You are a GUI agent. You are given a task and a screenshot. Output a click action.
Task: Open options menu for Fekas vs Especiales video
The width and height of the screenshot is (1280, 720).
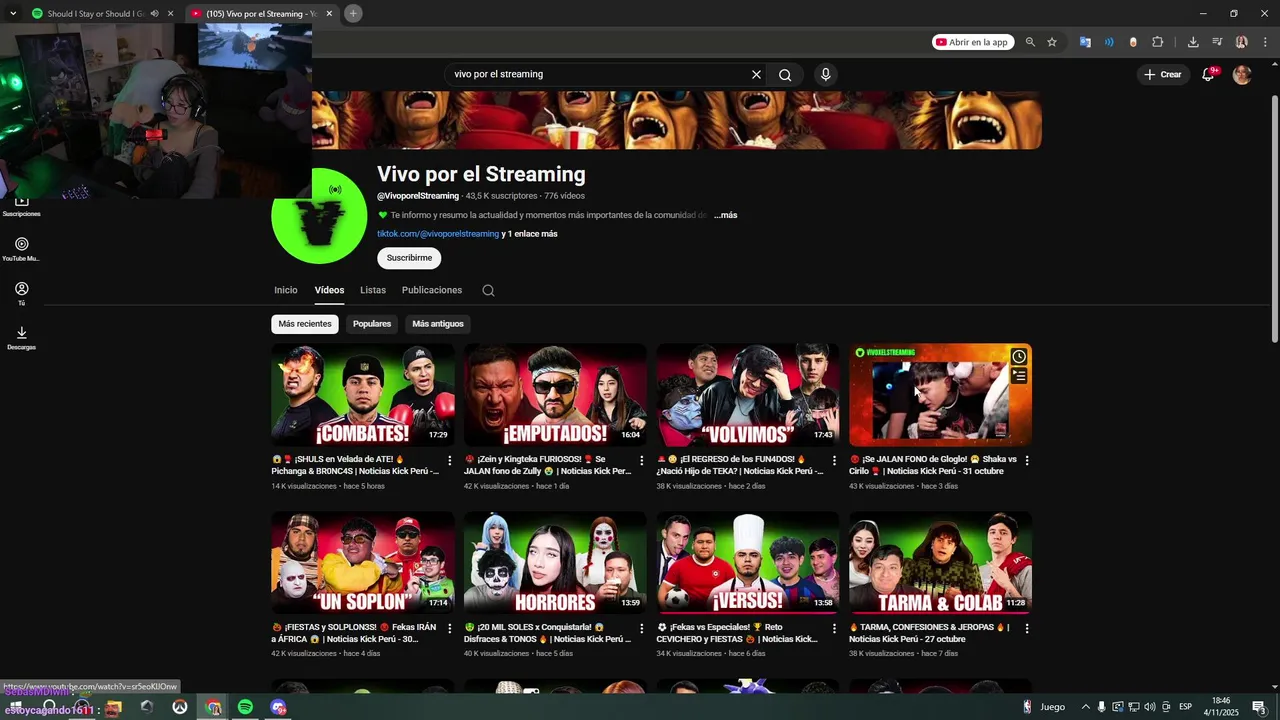point(834,628)
